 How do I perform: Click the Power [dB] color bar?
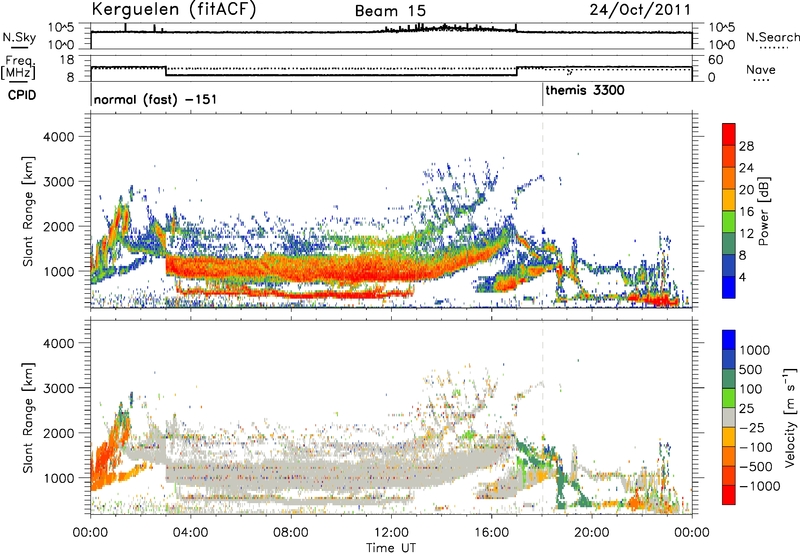click(729, 211)
